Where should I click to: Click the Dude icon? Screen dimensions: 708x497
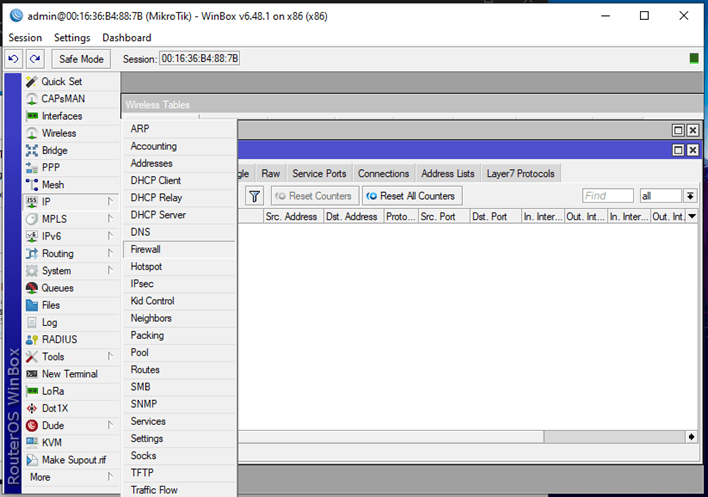(32, 425)
